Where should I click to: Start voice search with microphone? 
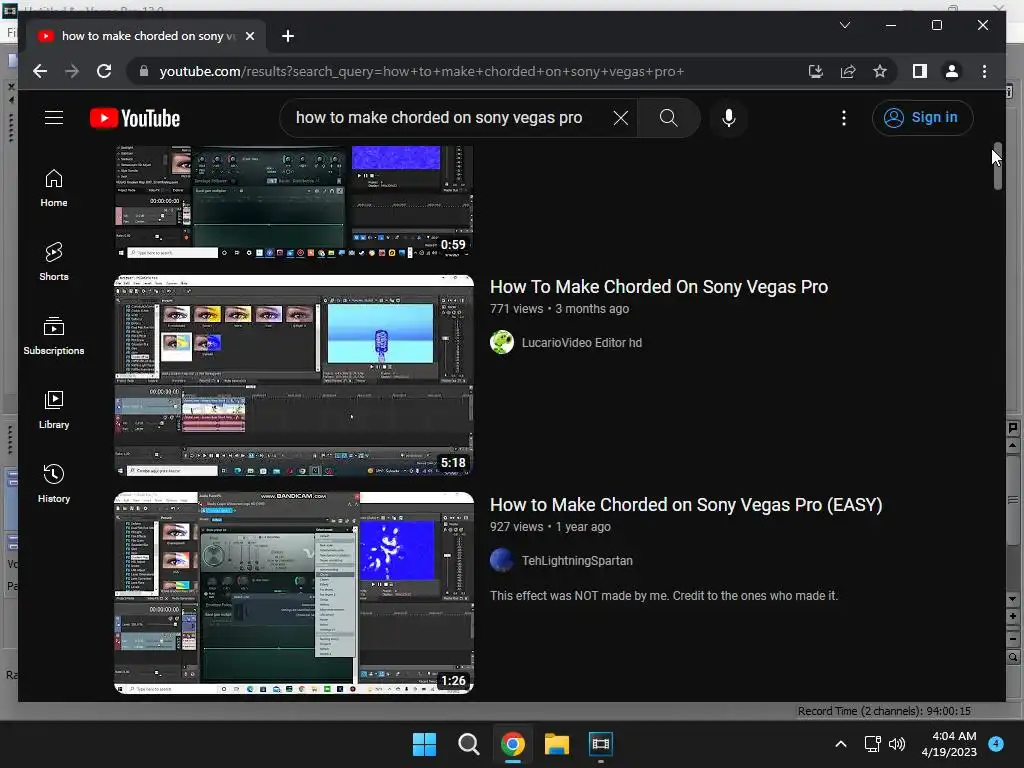pyautogui.click(x=729, y=118)
